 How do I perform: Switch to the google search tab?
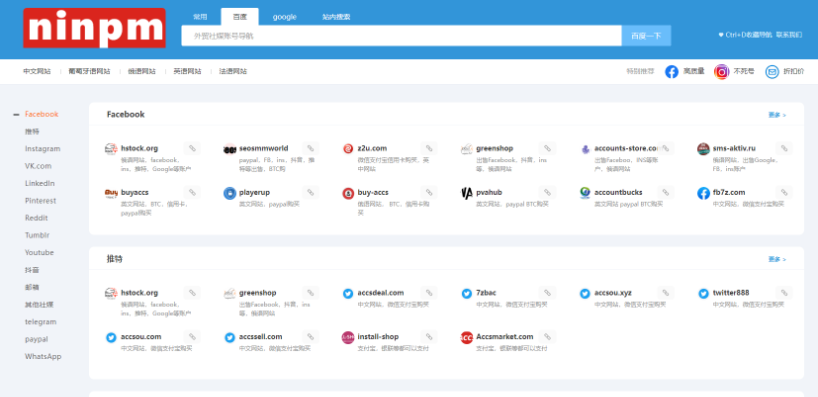pos(284,17)
